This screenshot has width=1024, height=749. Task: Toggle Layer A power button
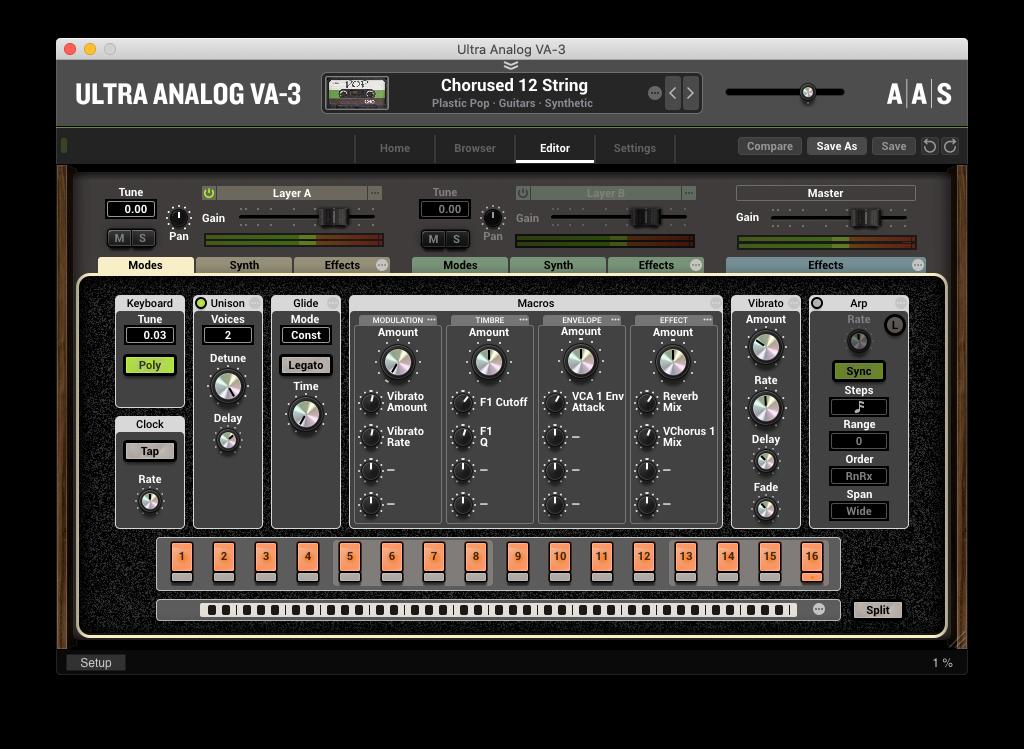[x=209, y=193]
